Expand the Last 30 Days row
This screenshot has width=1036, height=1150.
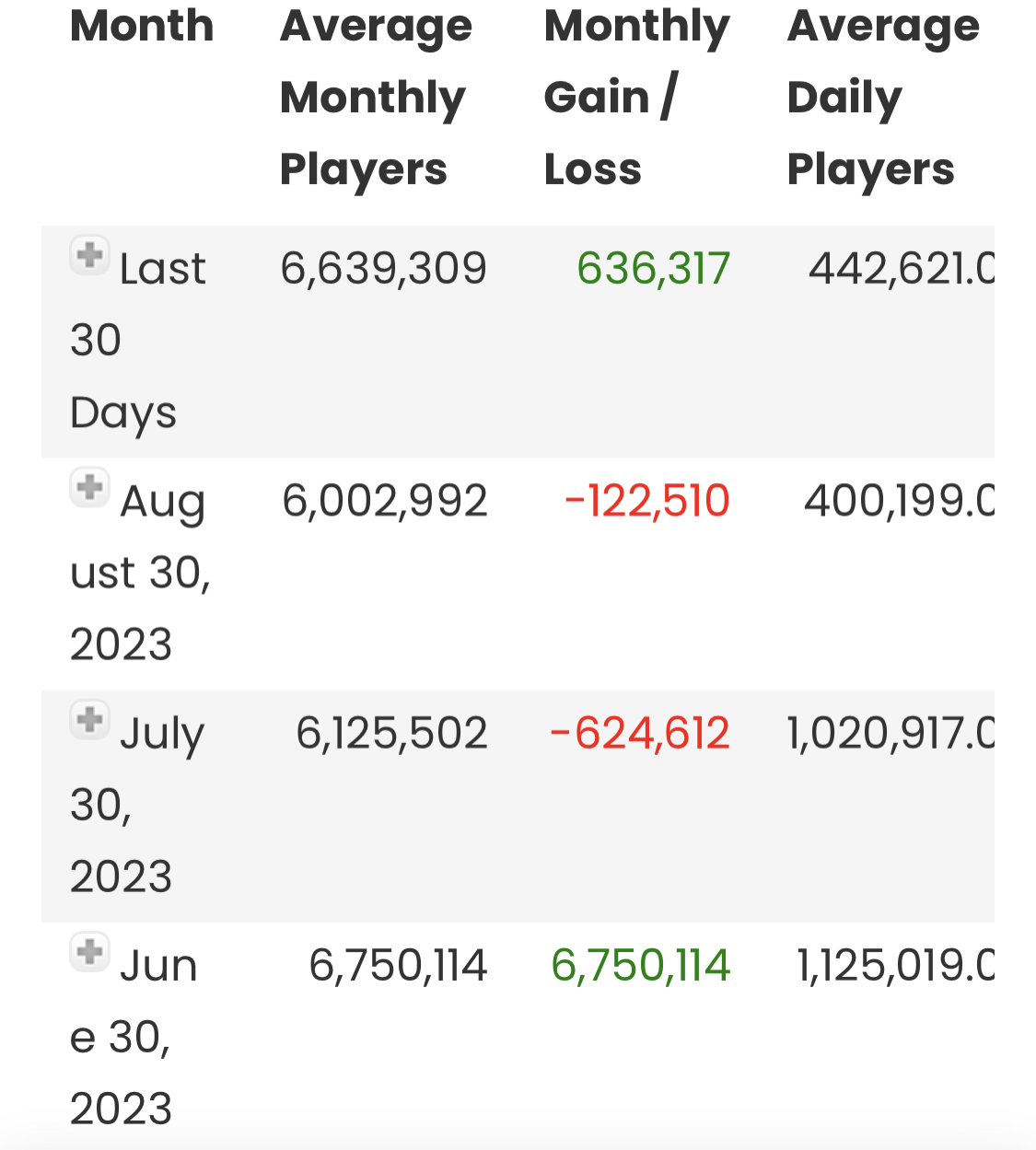pos(89,255)
